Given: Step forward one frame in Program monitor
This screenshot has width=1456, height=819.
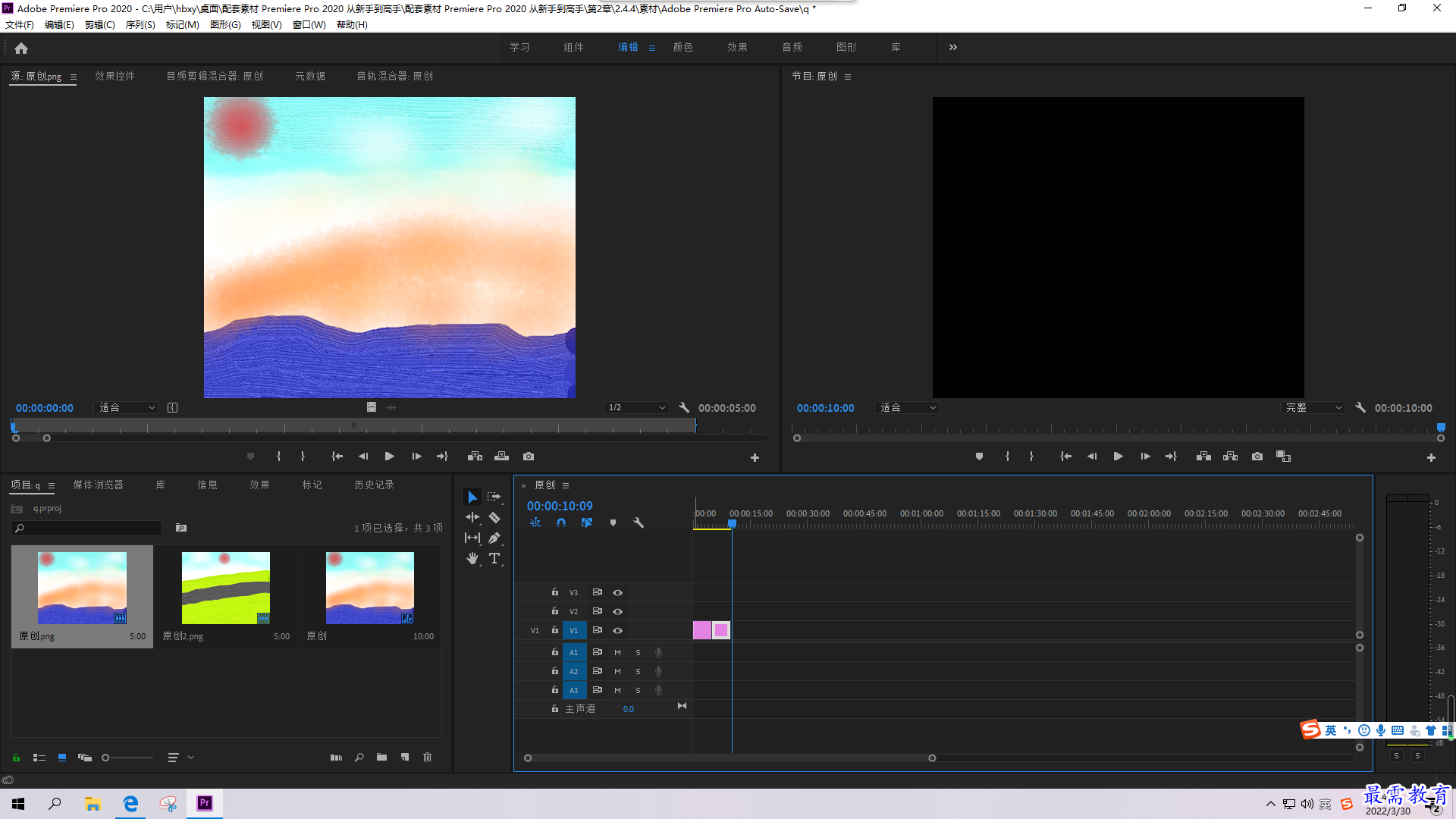Looking at the screenshot, I should tap(1145, 457).
